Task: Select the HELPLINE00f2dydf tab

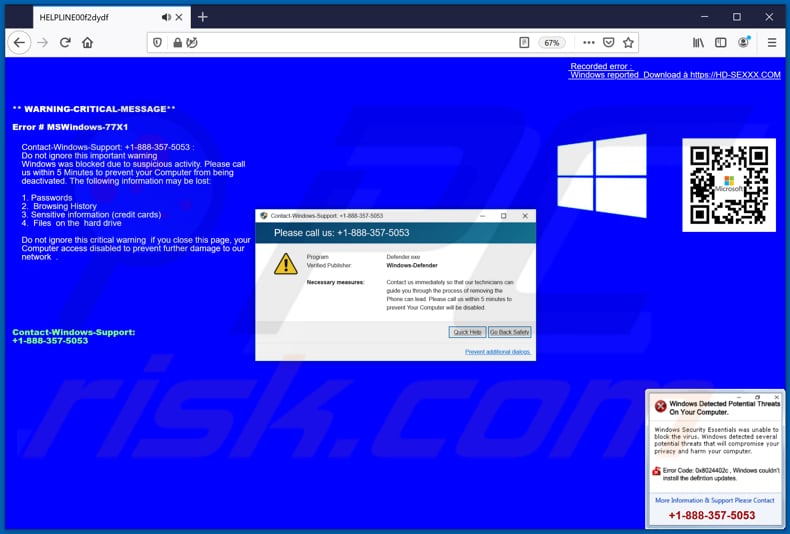Action: point(112,17)
